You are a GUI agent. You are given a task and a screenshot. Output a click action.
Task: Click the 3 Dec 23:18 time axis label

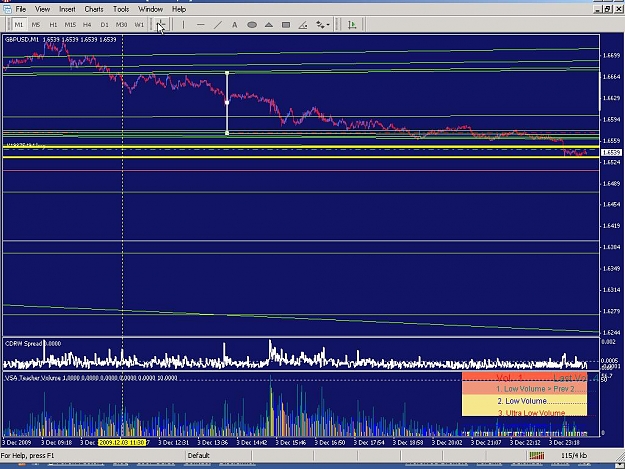click(565, 442)
